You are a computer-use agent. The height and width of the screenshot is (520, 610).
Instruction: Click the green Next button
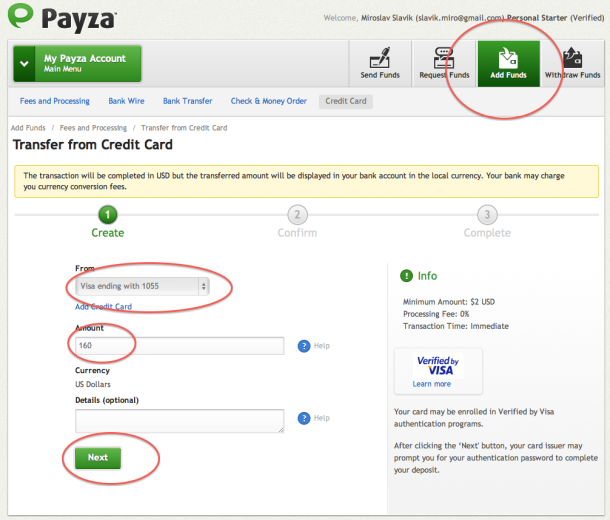[x=98, y=458]
